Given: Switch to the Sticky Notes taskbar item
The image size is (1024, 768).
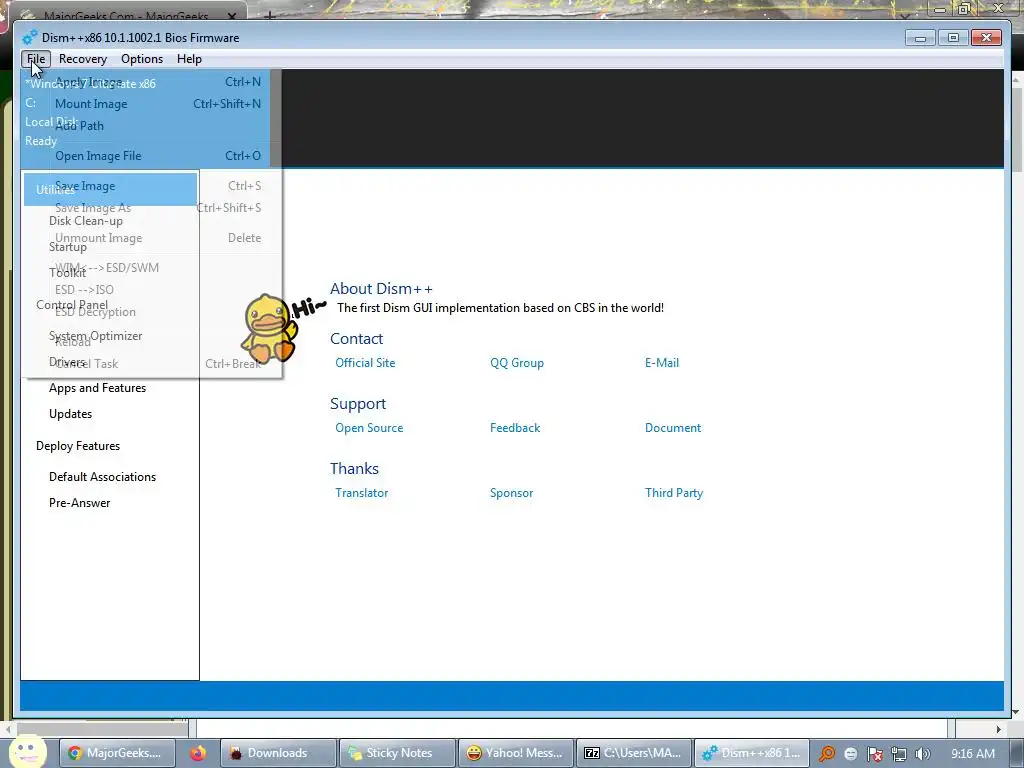Looking at the screenshot, I should coord(397,753).
